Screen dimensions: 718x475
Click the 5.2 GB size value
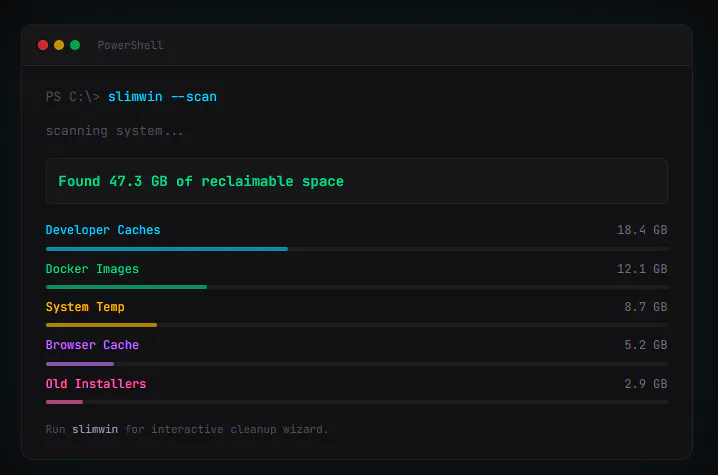pyautogui.click(x=646, y=345)
